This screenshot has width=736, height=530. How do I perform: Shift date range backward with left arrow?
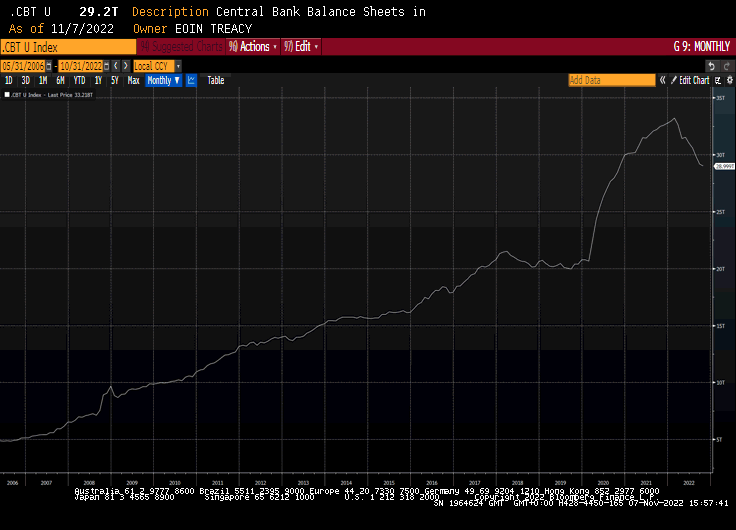tap(116, 66)
